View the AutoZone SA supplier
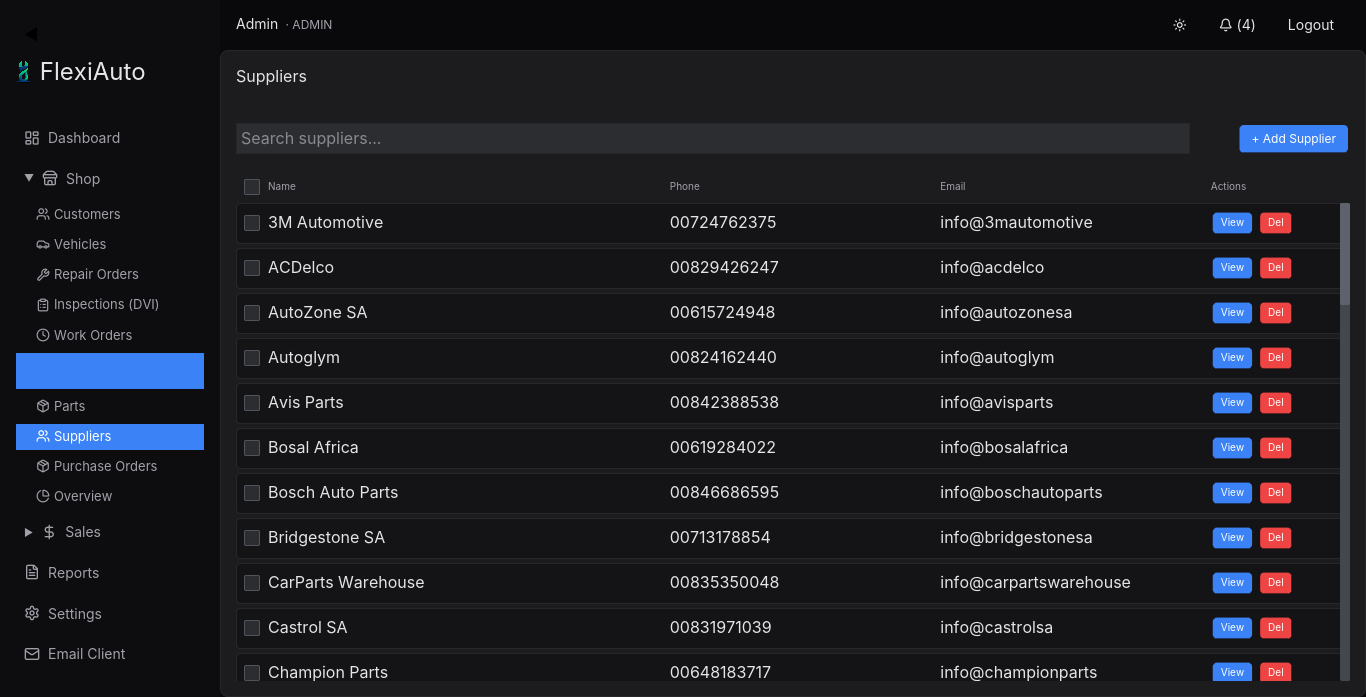Screen dimensions: 1366x697 1232,313
